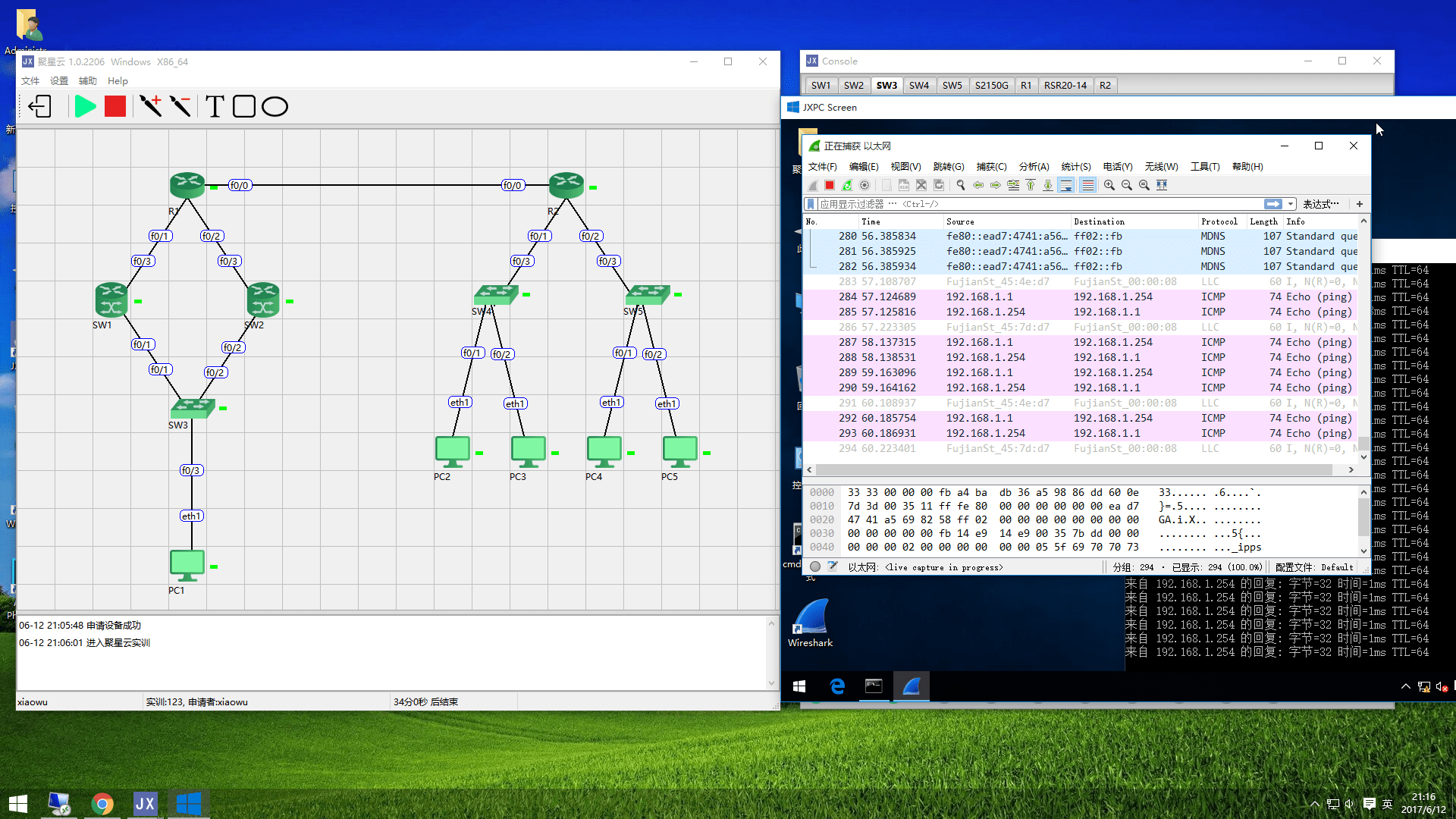Open Edge browser in JXPC taskbar
Image resolution: width=1456 pixels, height=819 pixels.
[x=837, y=686]
